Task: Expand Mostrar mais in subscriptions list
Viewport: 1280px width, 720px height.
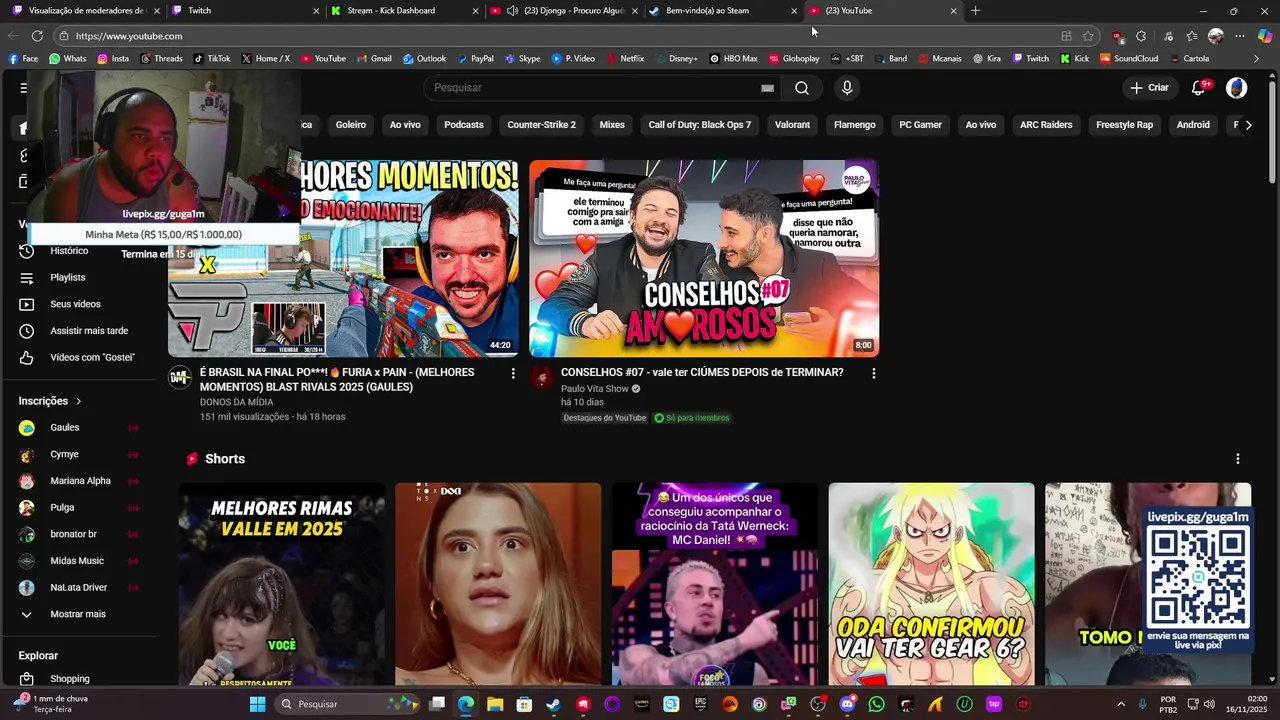Action: [78, 614]
